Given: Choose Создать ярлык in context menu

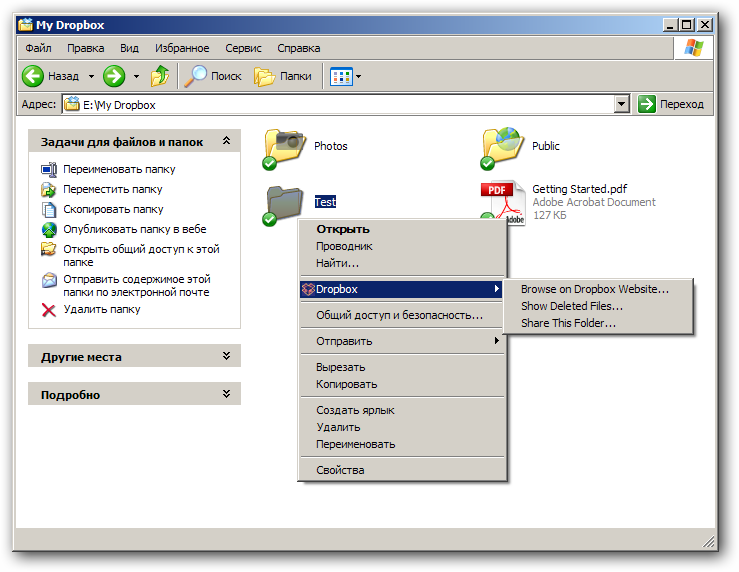Looking at the screenshot, I should pos(402,410).
